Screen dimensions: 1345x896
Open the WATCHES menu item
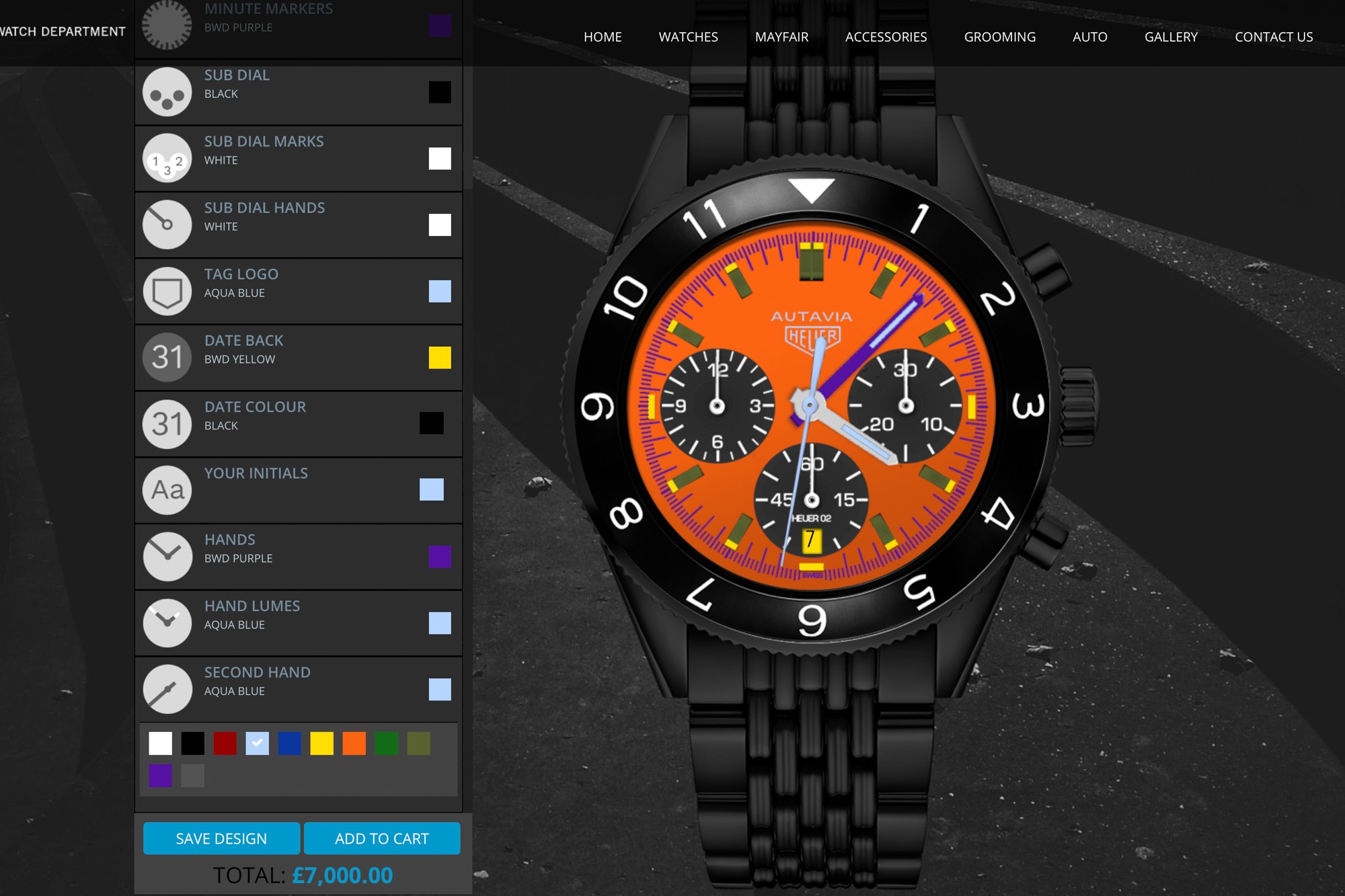pyautogui.click(x=688, y=36)
